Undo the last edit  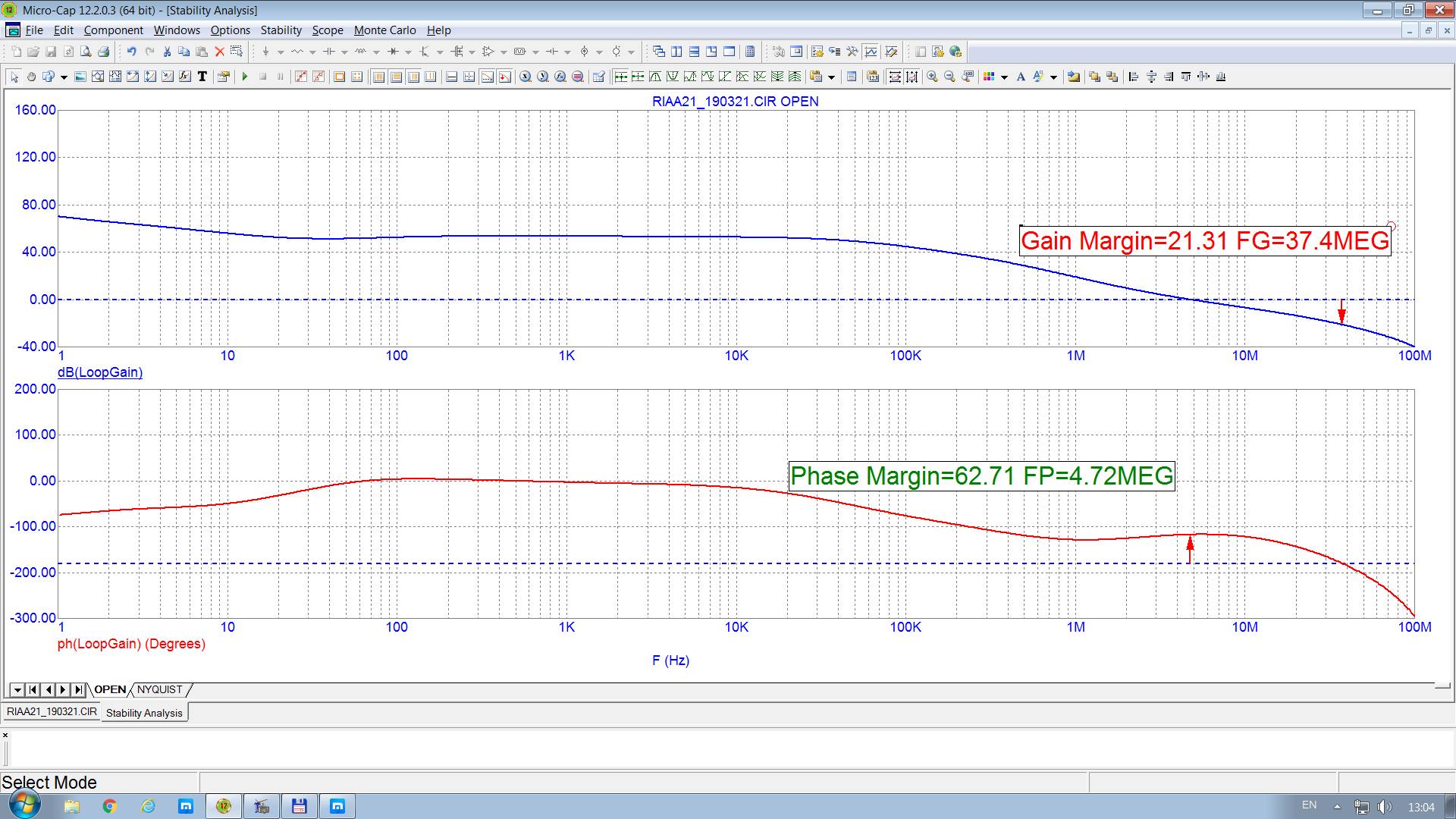(130, 52)
